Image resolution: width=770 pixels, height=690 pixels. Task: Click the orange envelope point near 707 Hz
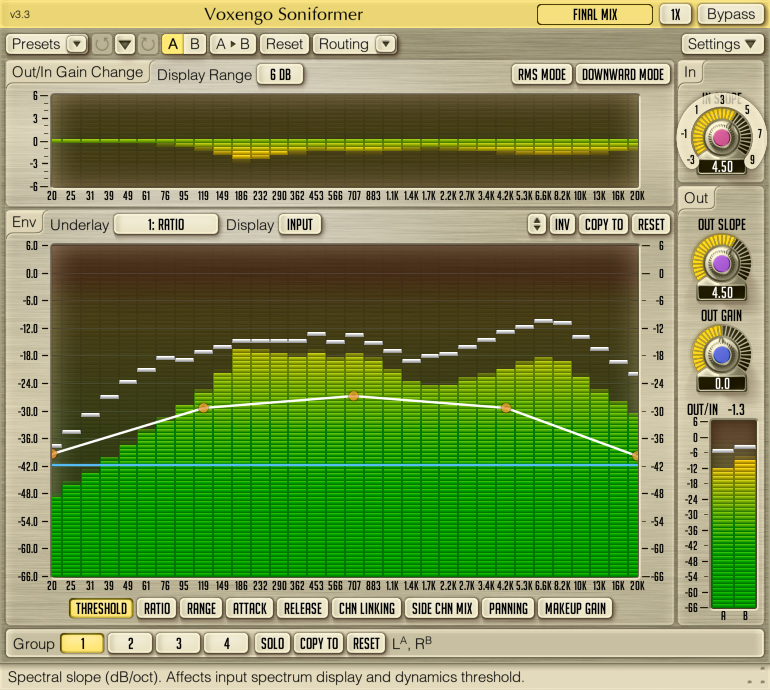(354, 396)
